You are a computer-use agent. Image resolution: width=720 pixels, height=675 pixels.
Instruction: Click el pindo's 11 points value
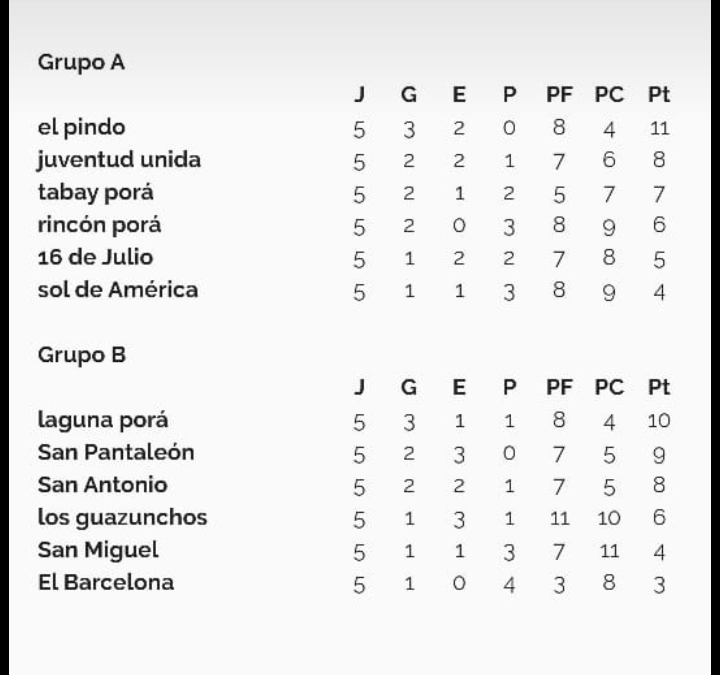659,128
